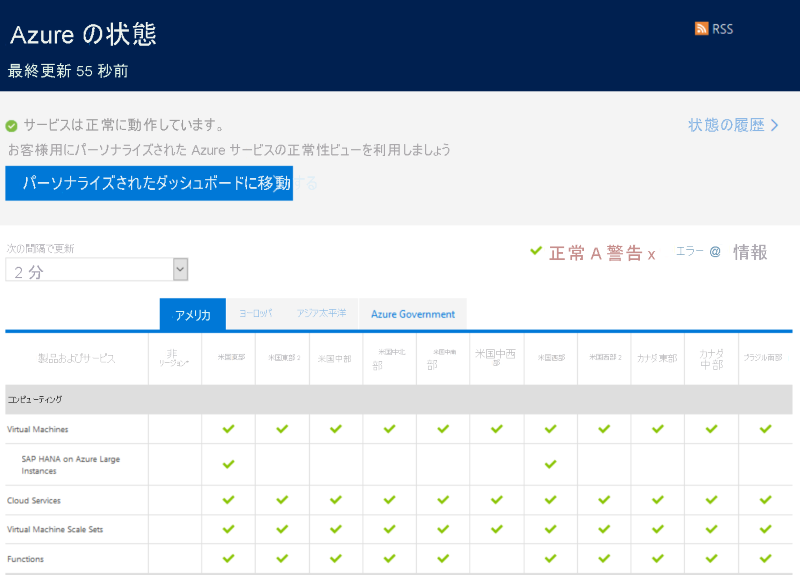Image resolution: width=800 pixels, height=575 pixels.
Task: Click Scale Sets checkmark for 米国中西部
Action: pyautogui.click(x=497, y=529)
